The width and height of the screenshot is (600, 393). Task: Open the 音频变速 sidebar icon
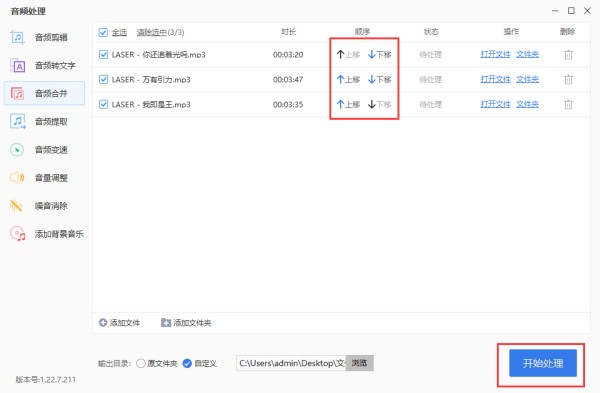(17, 150)
